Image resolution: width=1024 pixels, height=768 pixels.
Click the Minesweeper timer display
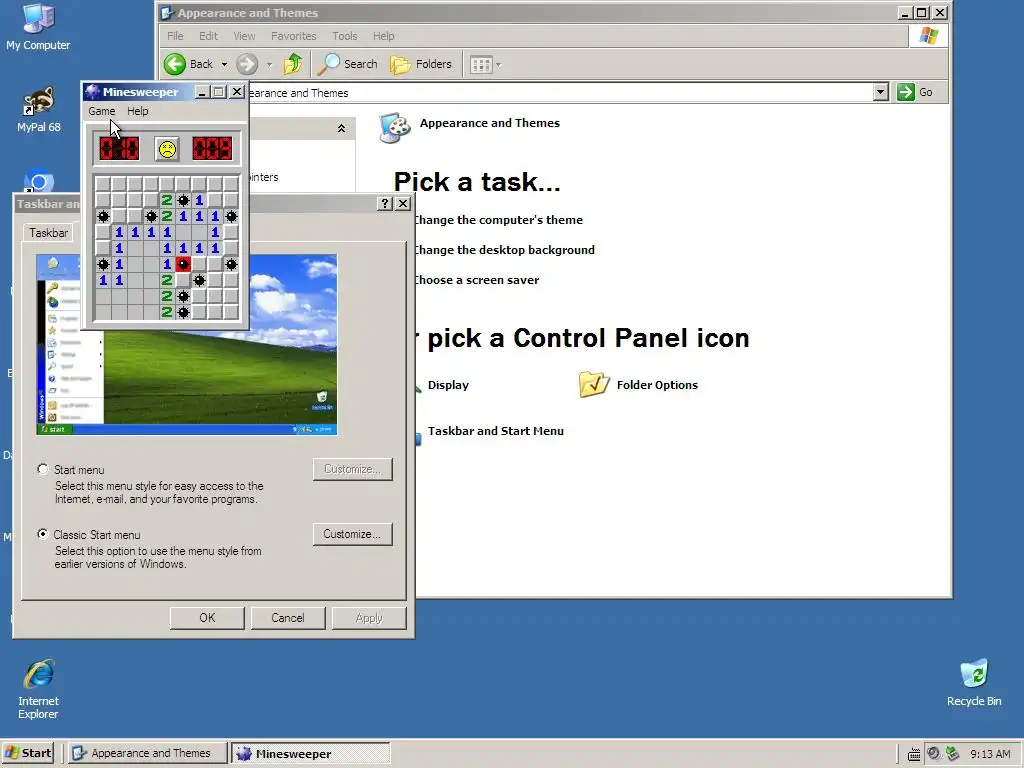click(x=212, y=149)
